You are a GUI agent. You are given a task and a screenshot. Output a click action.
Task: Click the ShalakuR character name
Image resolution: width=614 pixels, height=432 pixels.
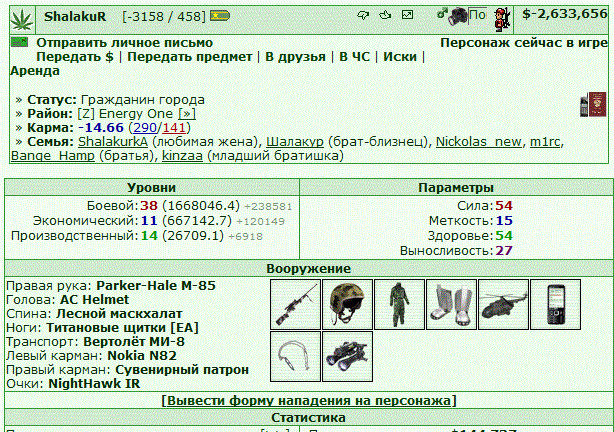click(75, 16)
